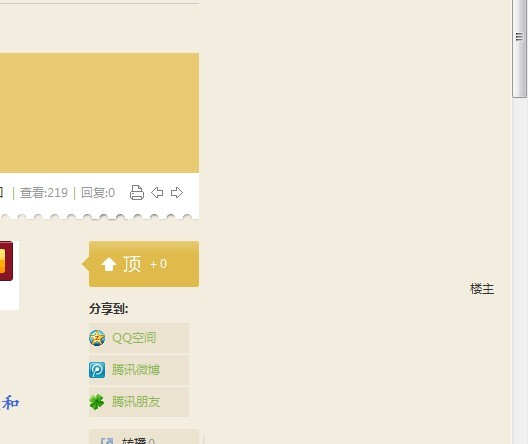Click the blue 和 character link
Image resolution: width=528 pixels, height=444 pixels.
[10, 403]
